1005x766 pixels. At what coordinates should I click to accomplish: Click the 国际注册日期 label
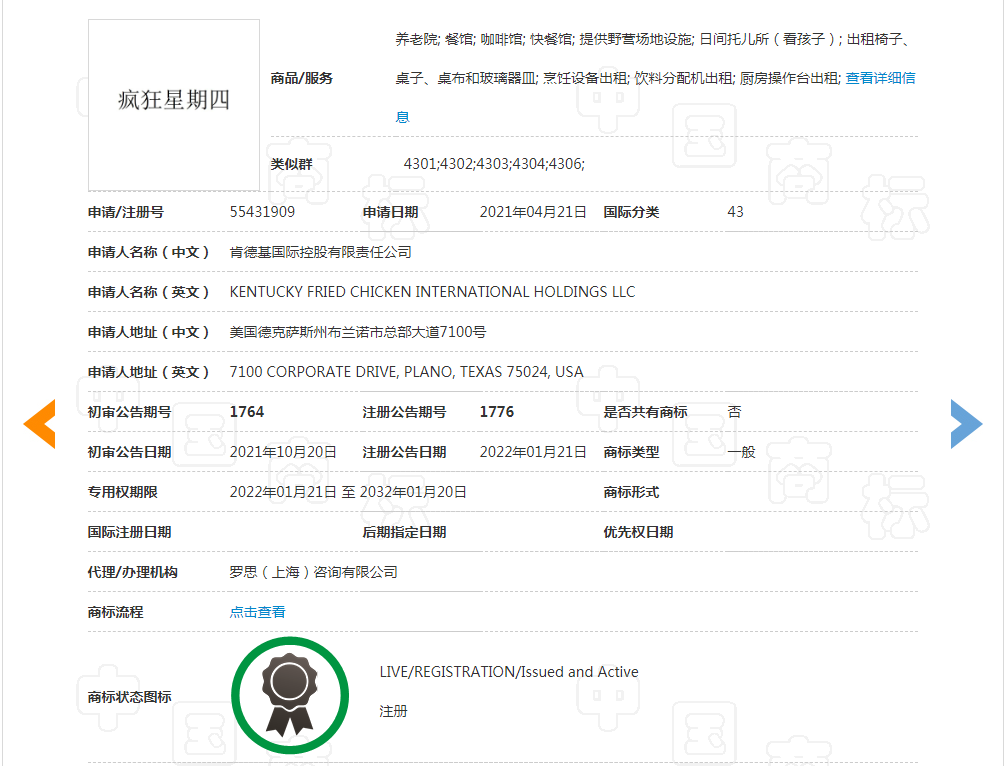pyautogui.click(x=129, y=532)
